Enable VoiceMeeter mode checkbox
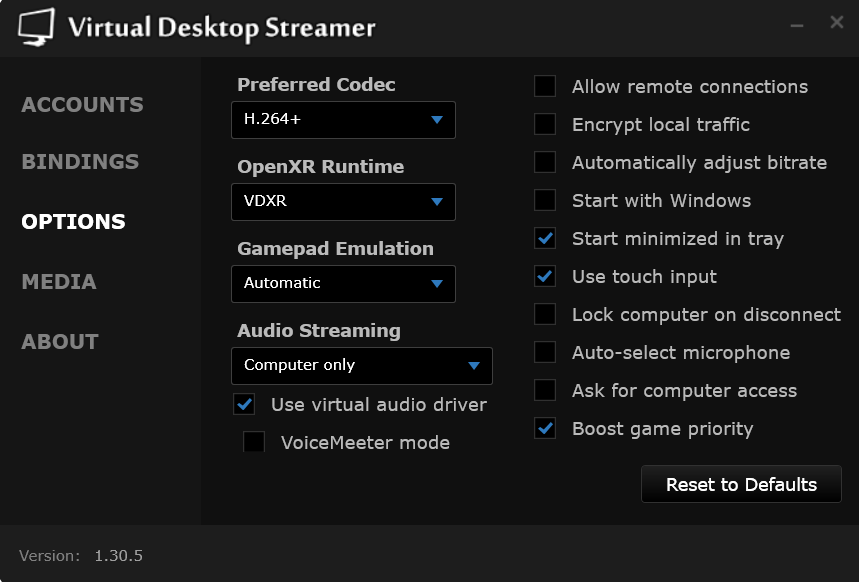859x582 pixels. [x=254, y=443]
